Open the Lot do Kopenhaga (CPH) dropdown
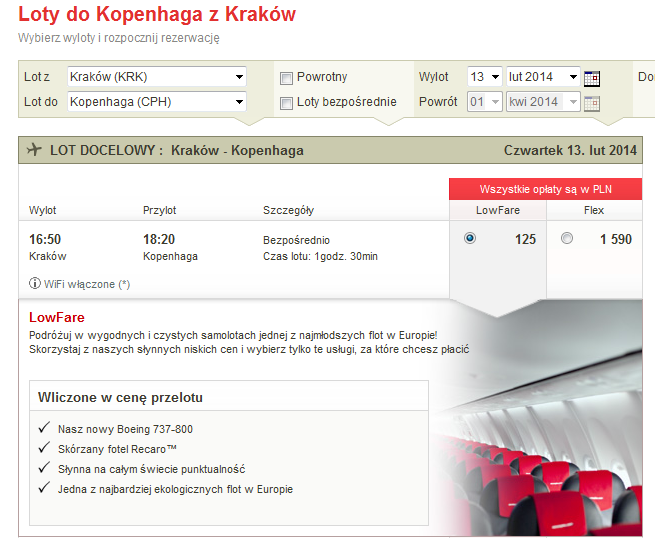 click(x=157, y=102)
